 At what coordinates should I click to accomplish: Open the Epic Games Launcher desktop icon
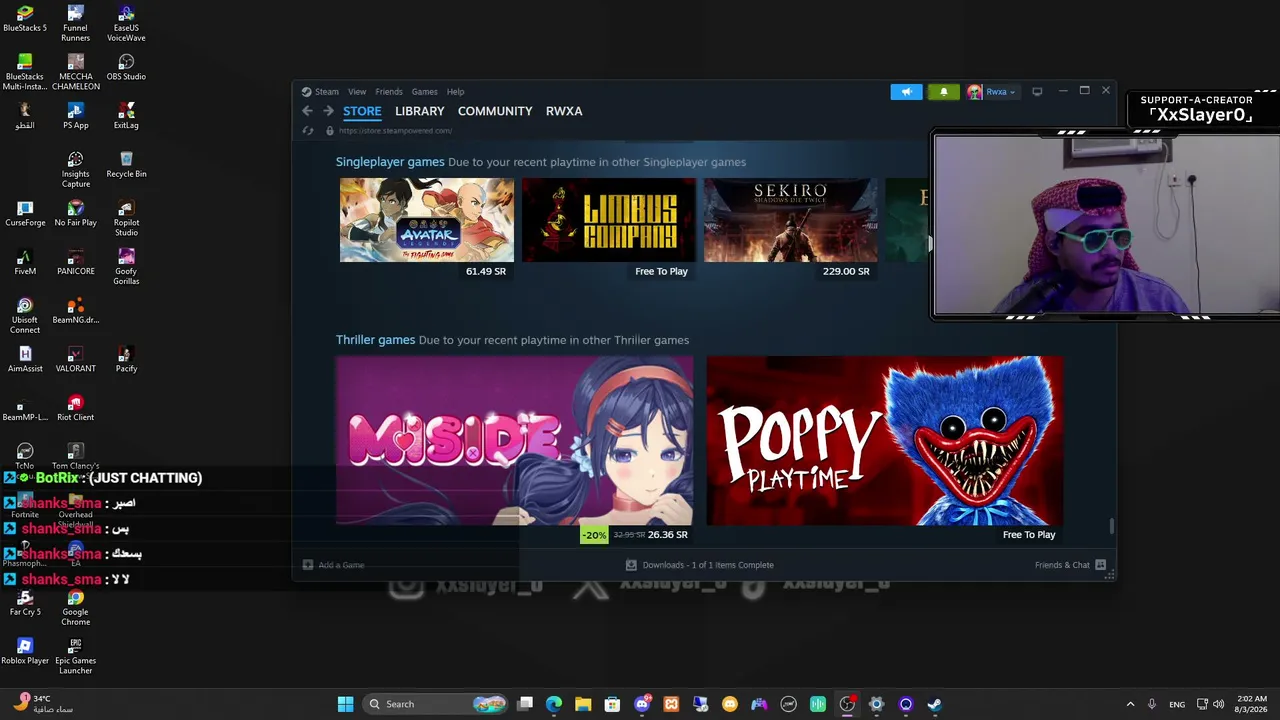pyautogui.click(x=75, y=656)
